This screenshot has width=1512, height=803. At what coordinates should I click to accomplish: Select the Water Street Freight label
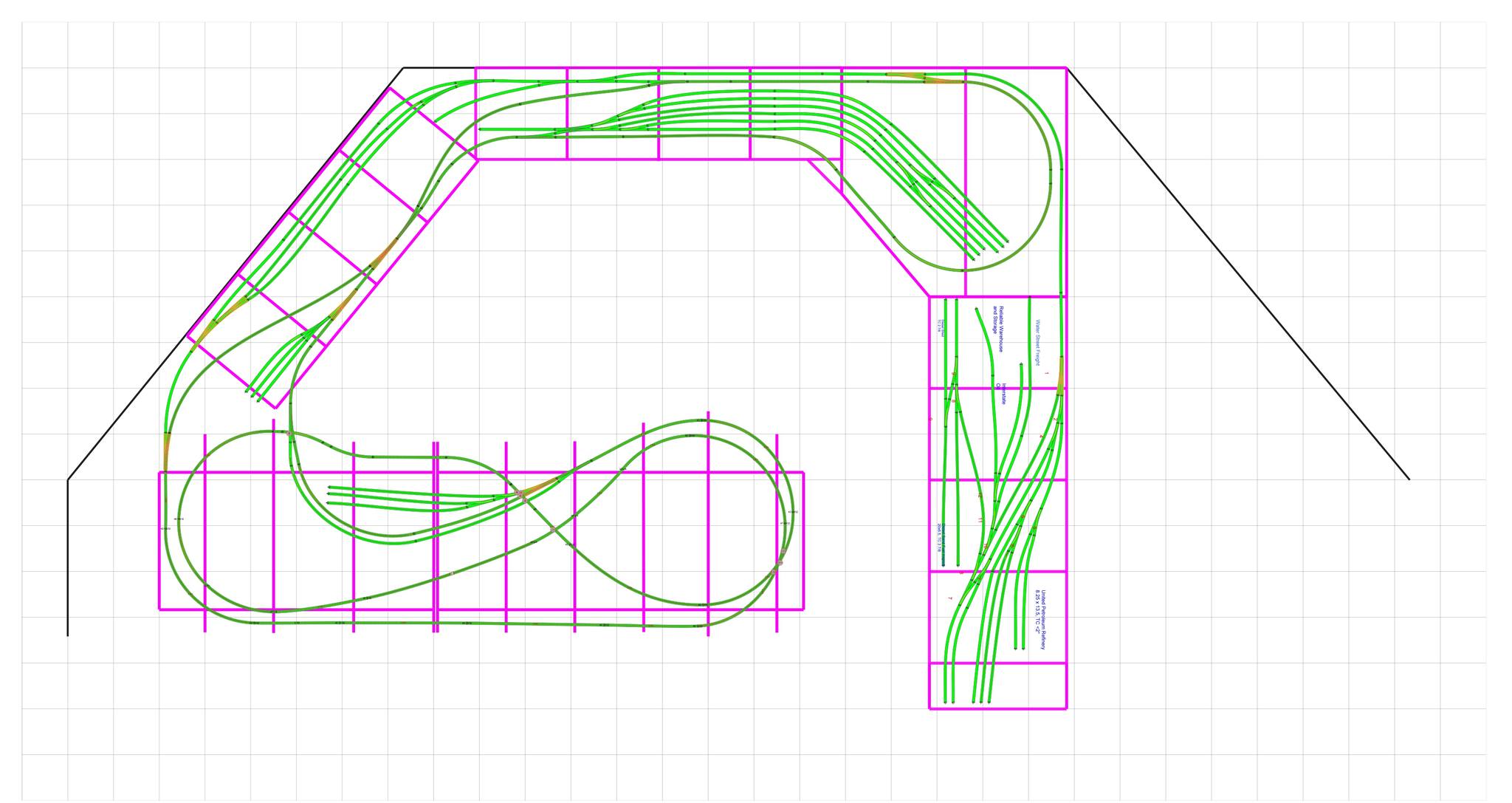click(x=1037, y=343)
